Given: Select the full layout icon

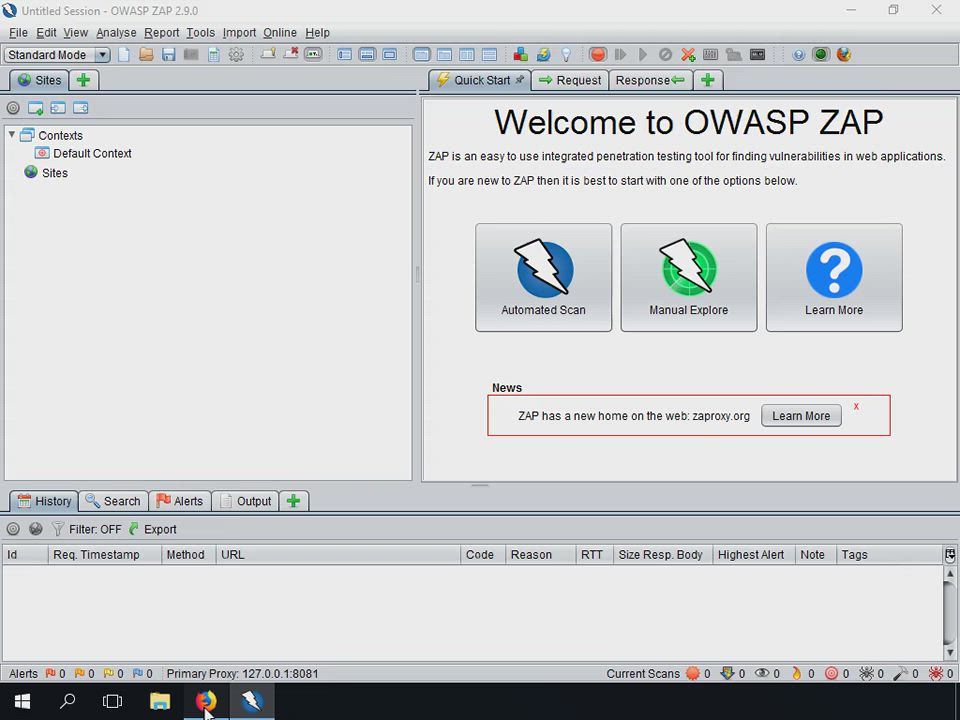Looking at the screenshot, I should coord(389,54).
